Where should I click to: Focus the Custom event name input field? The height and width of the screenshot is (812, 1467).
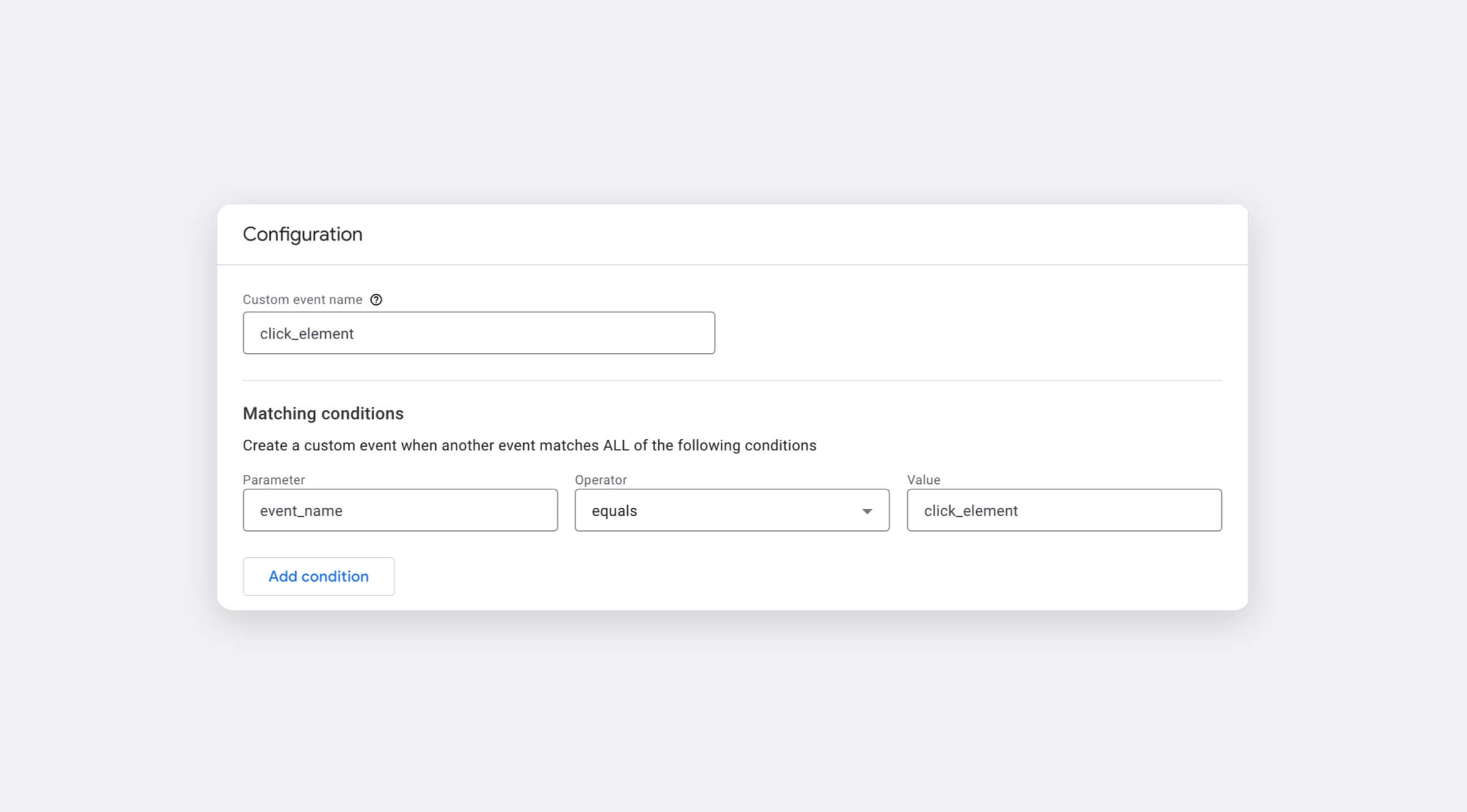coord(479,333)
